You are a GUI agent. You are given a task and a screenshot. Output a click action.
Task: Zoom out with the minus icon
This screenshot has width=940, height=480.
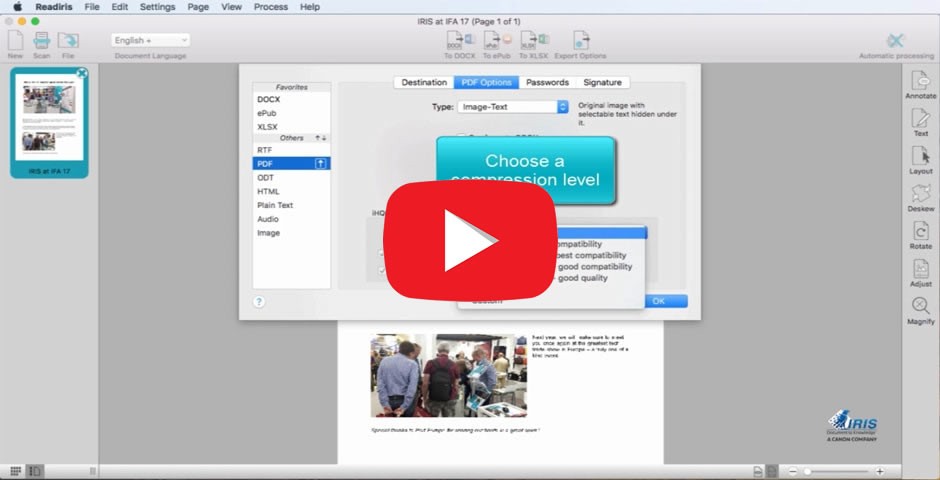pyautogui.click(x=793, y=472)
